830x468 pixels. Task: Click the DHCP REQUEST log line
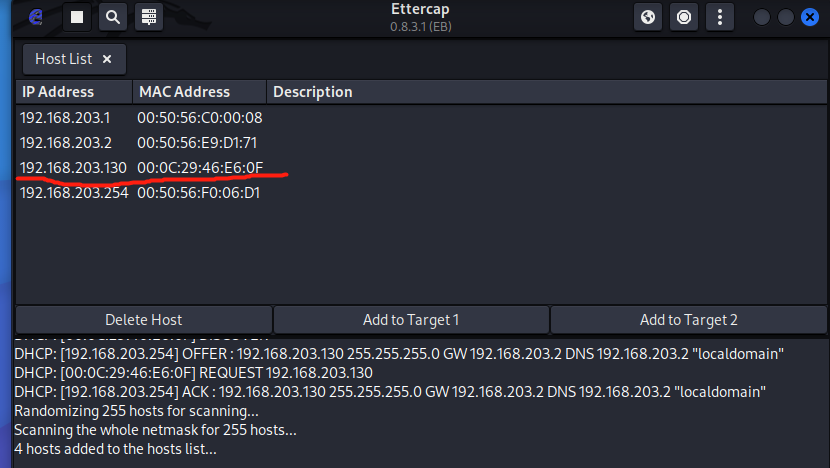(x=193, y=373)
